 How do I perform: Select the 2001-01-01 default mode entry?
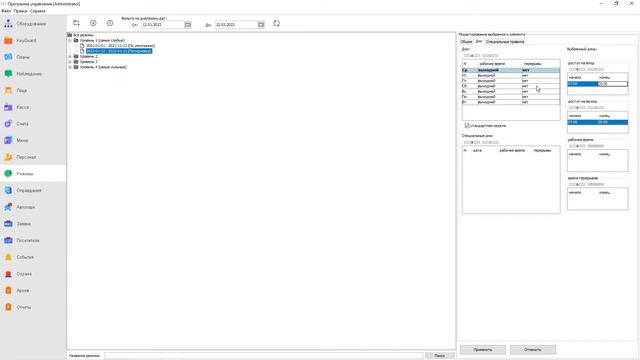click(x=120, y=46)
